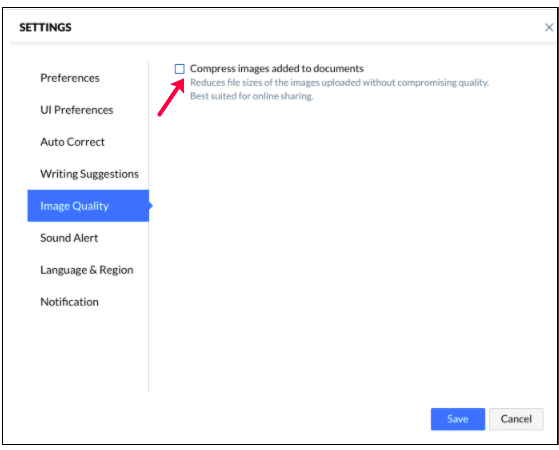Image resolution: width=559 pixels, height=450 pixels.
Task: Switch to UI Preferences
Action: (x=77, y=110)
